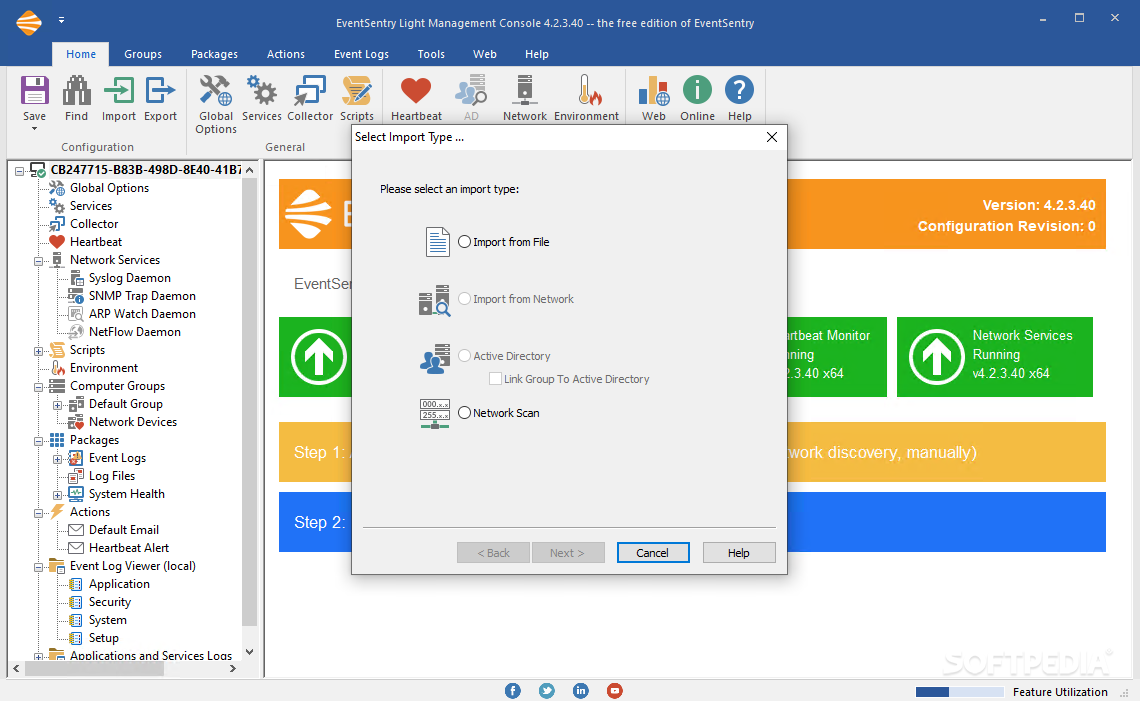Click the Cancel button in the dialog
This screenshot has width=1140, height=701.
652,553
